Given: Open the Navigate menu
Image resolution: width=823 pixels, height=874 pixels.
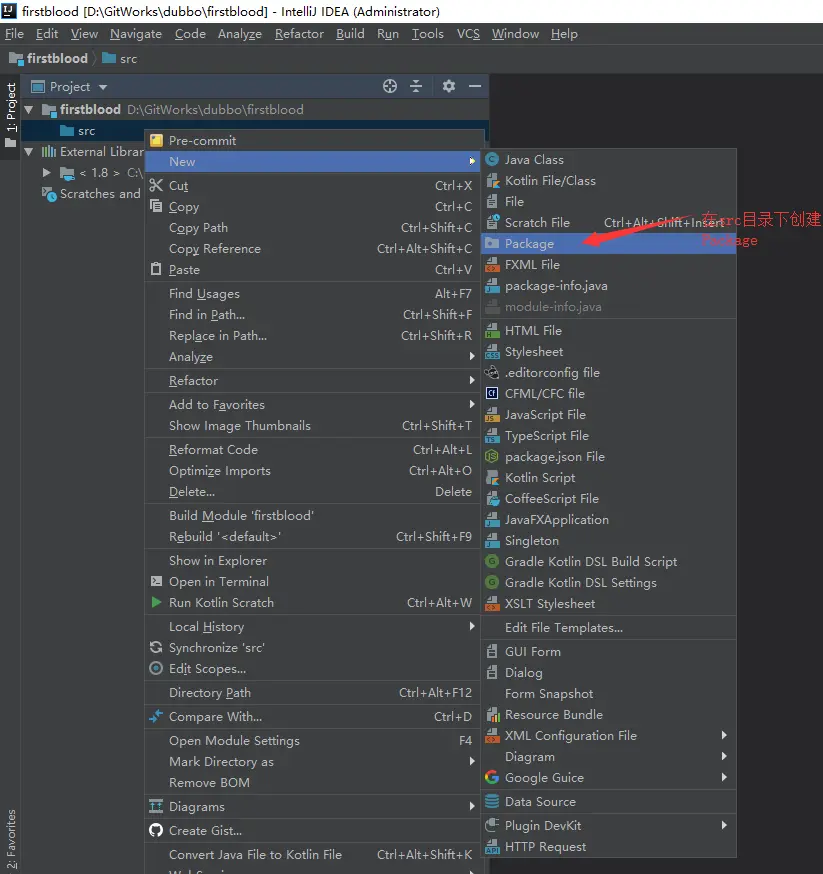Looking at the screenshot, I should pos(136,34).
